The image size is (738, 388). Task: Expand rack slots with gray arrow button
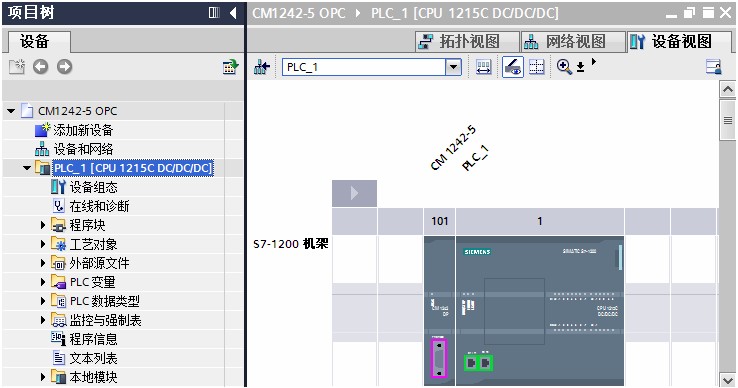point(354,193)
